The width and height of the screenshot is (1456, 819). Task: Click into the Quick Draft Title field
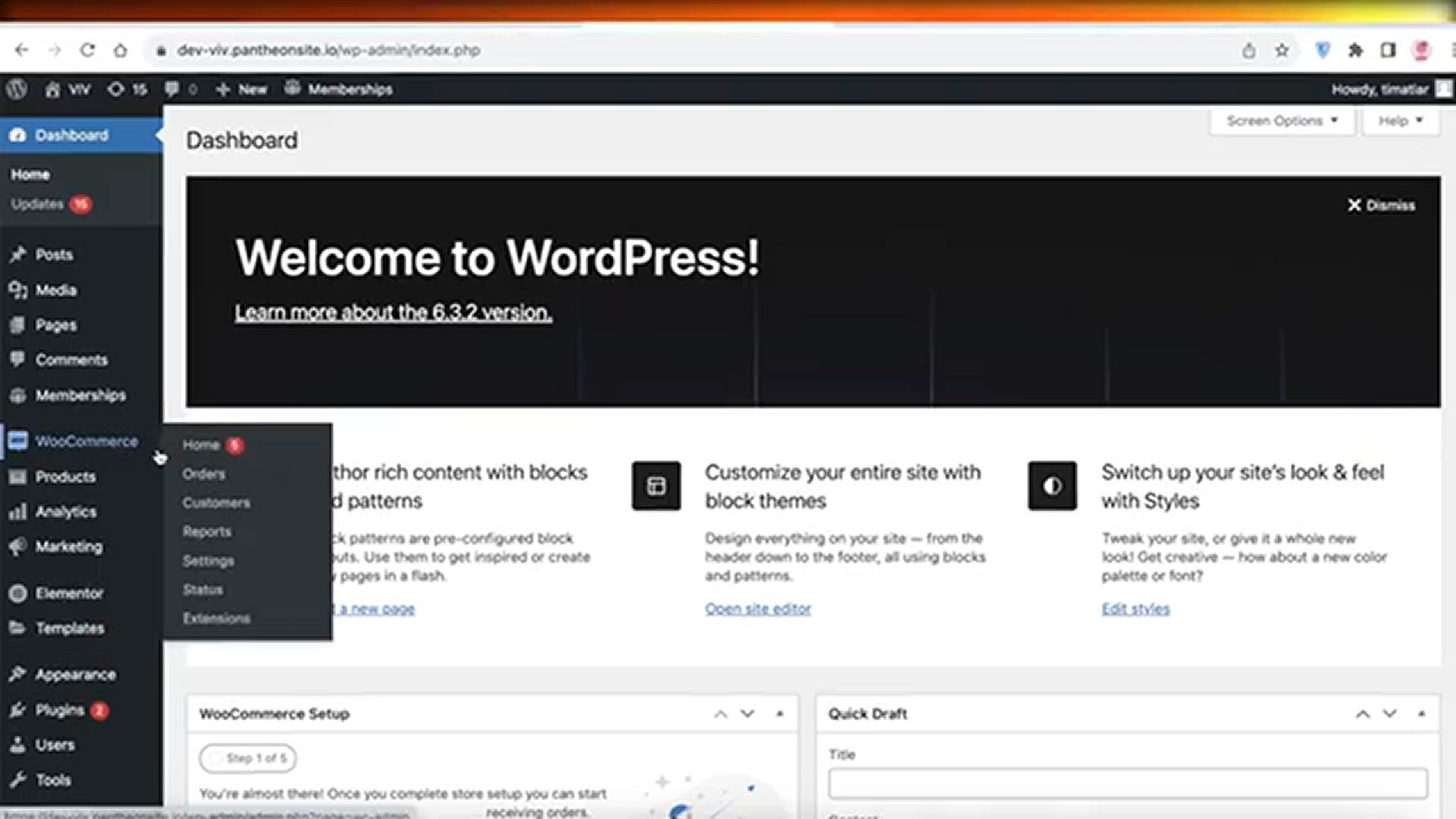tap(1127, 783)
